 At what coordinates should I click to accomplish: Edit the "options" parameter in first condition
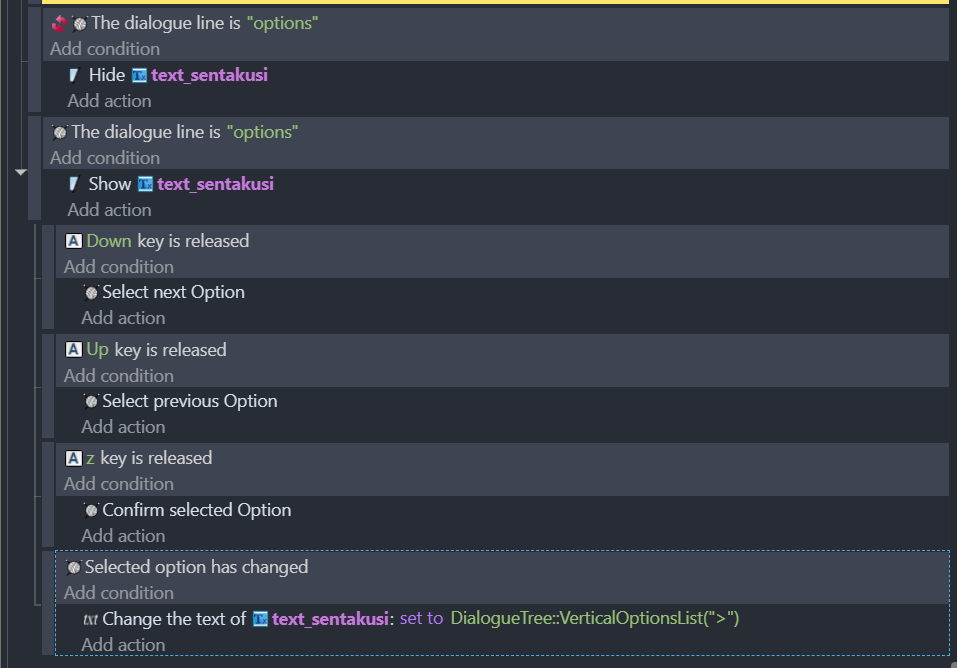pos(282,23)
